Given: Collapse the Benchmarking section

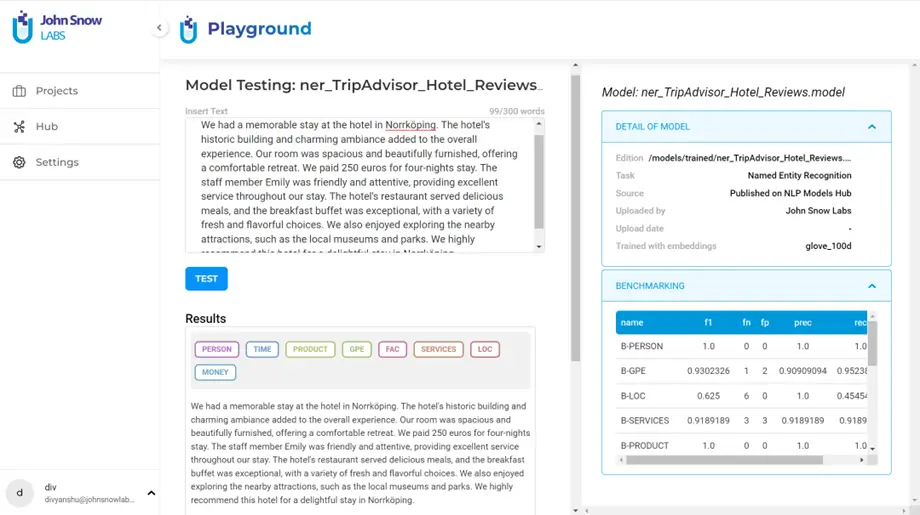Looking at the screenshot, I should pyautogui.click(x=871, y=286).
